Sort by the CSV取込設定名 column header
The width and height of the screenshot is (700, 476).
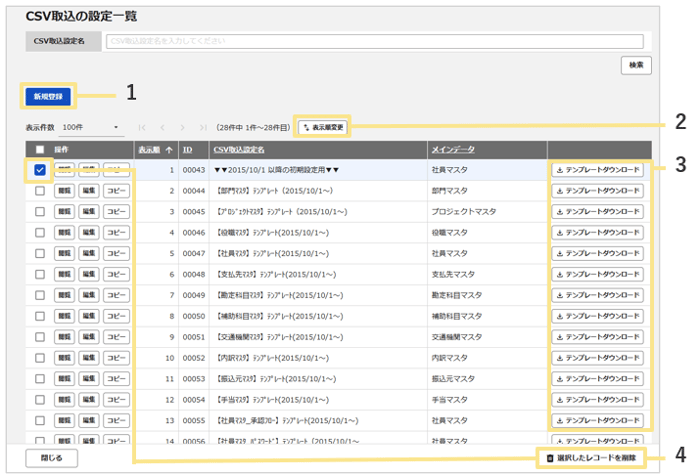(239, 150)
